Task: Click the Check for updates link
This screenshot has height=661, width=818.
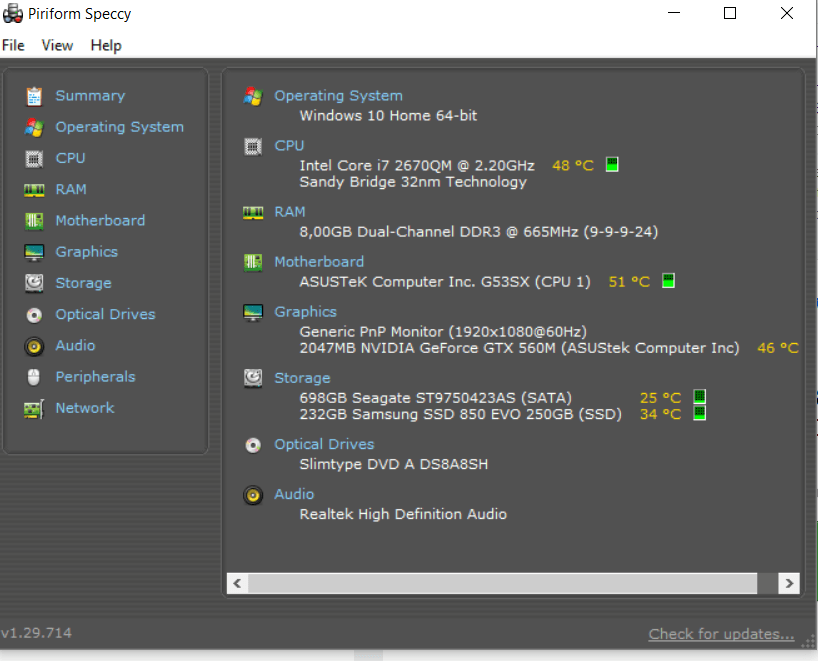Action: tap(721, 634)
